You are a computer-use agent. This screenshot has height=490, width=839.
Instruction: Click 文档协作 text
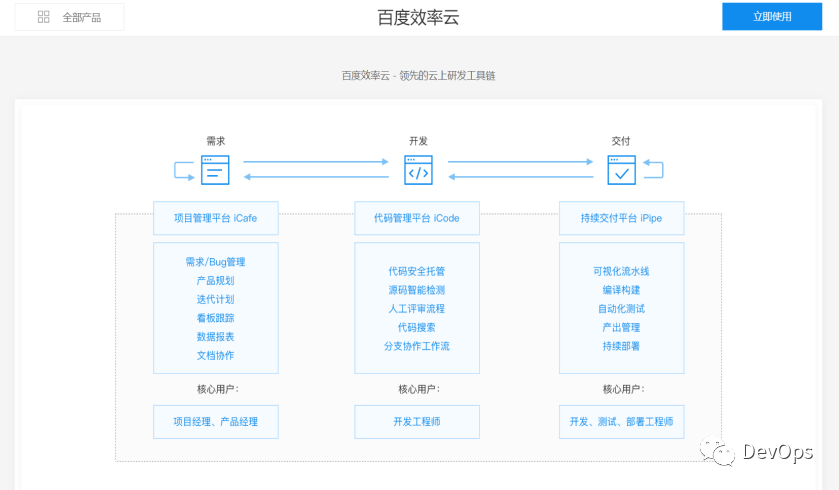(x=216, y=356)
